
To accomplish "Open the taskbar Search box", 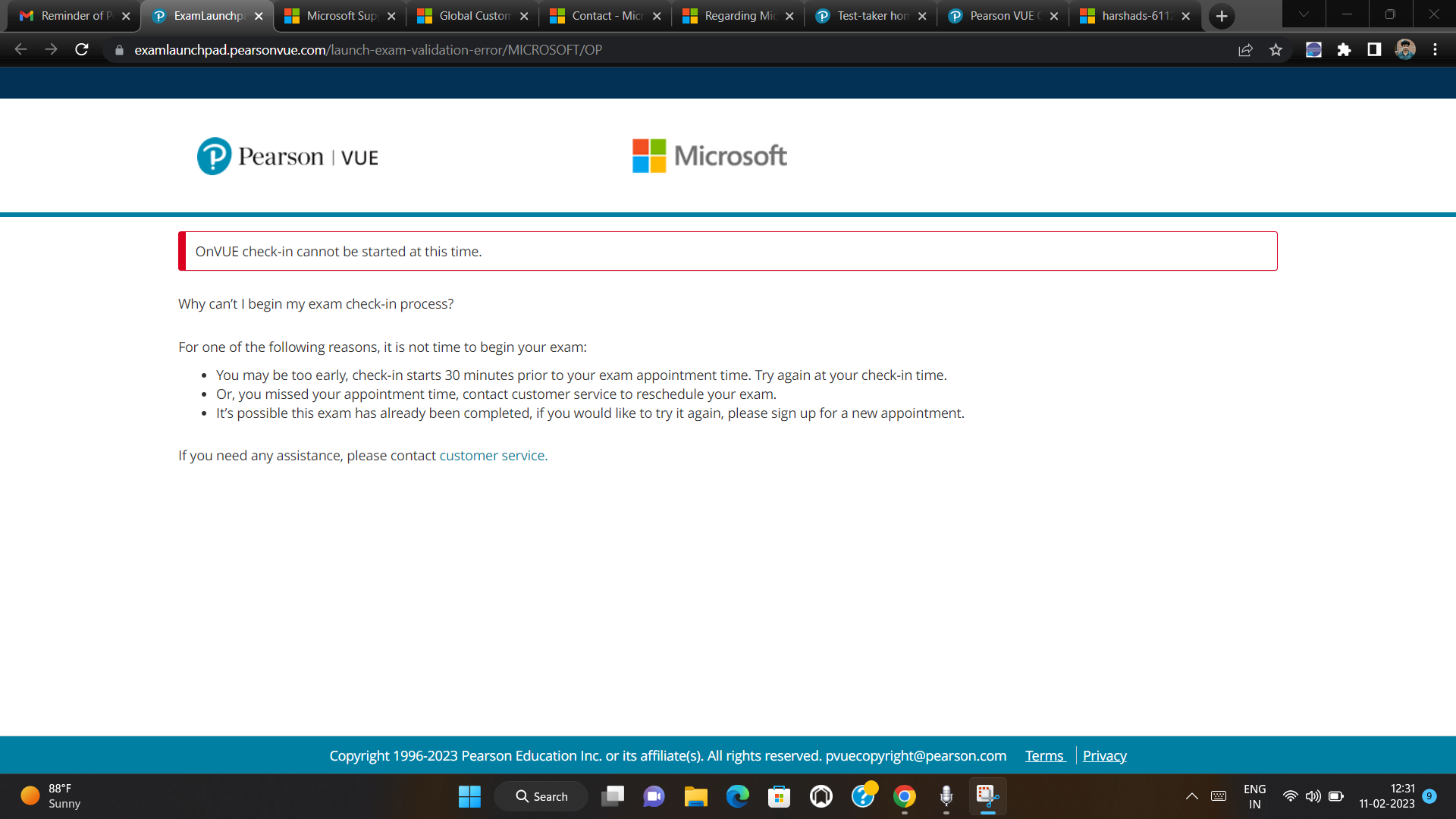I will [x=541, y=796].
